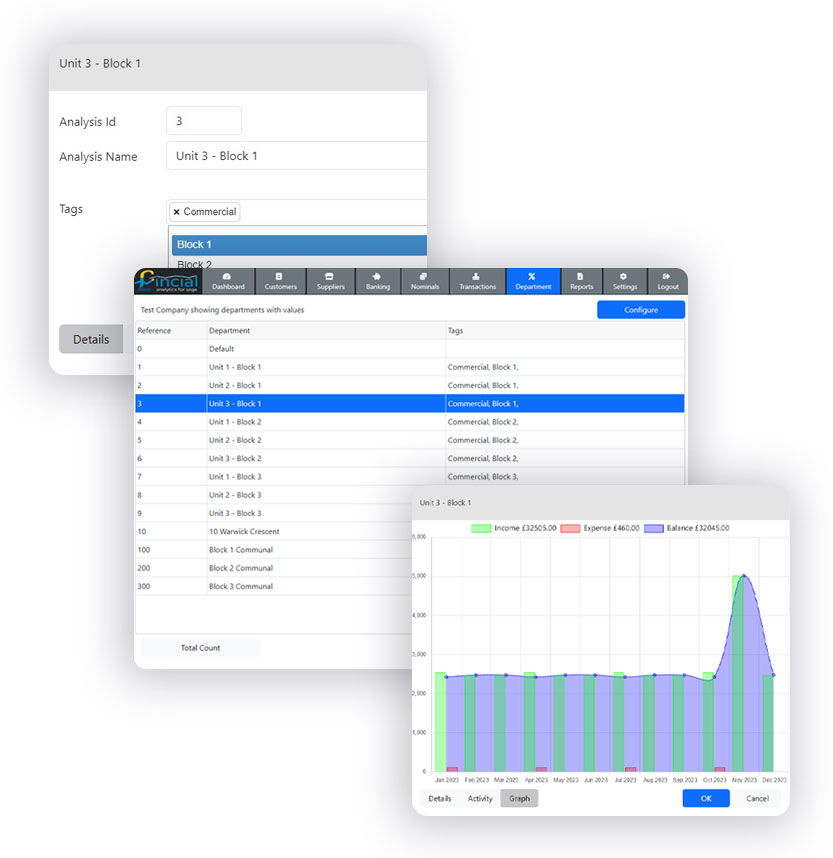Click the Balance legend color swatch
Viewport: 833px width, 858px height.
pos(655,527)
